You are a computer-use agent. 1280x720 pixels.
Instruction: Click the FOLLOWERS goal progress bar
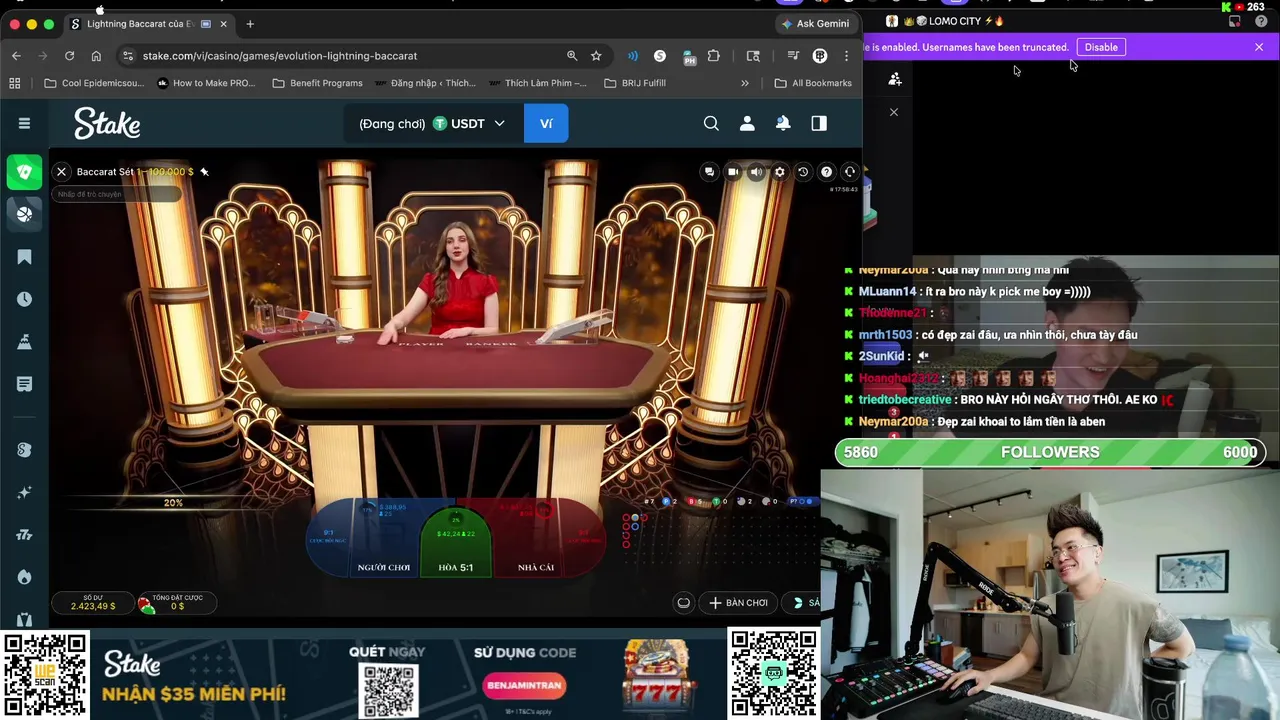click(1050, 452)
